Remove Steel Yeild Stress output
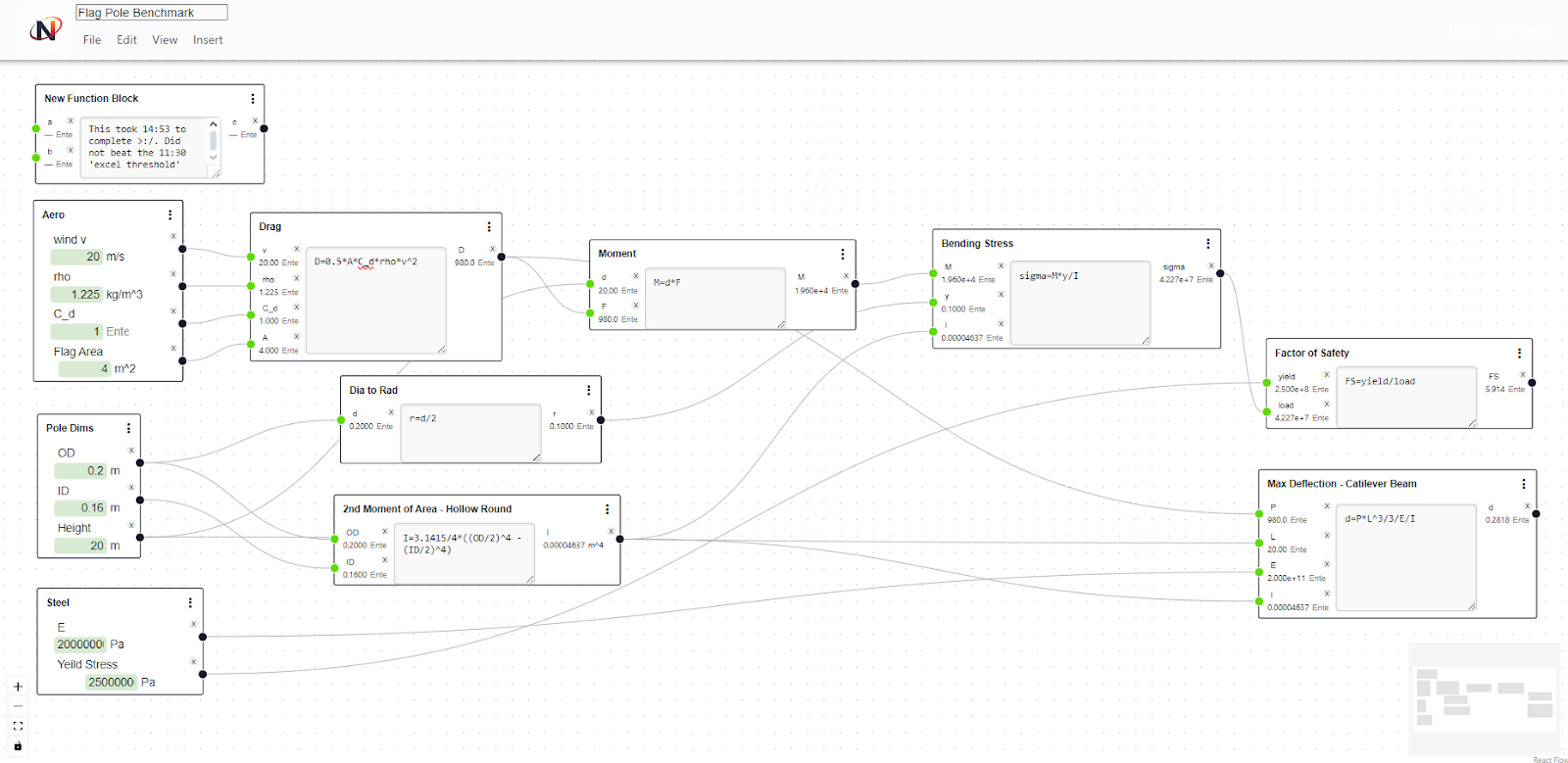The height and width of the screenshot is (763, 1568). pyautogui.click(x=194, y=661)
